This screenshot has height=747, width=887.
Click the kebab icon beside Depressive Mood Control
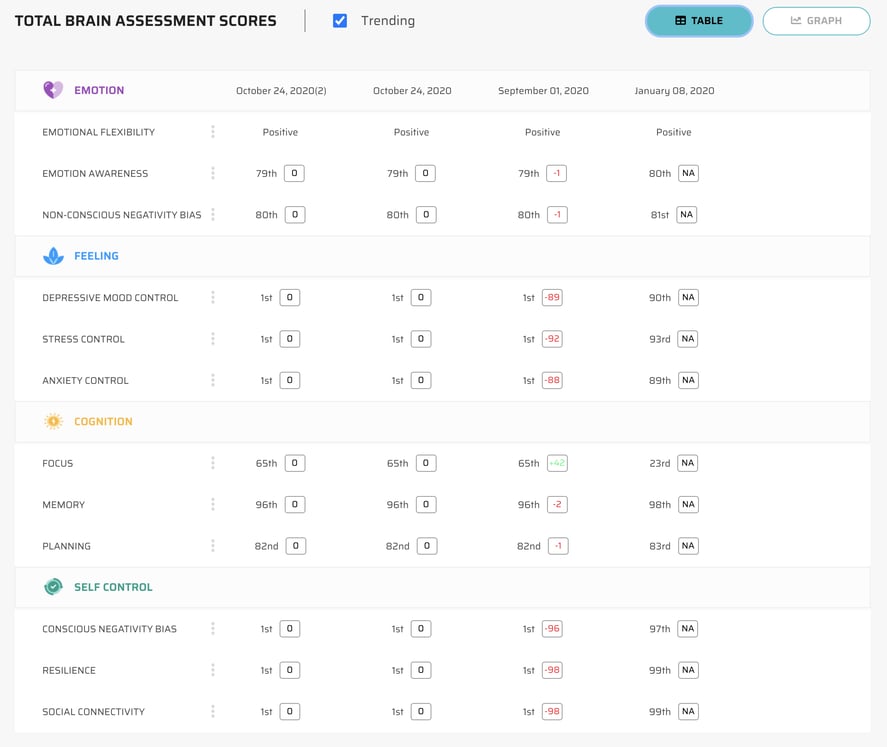click(212, 297)
